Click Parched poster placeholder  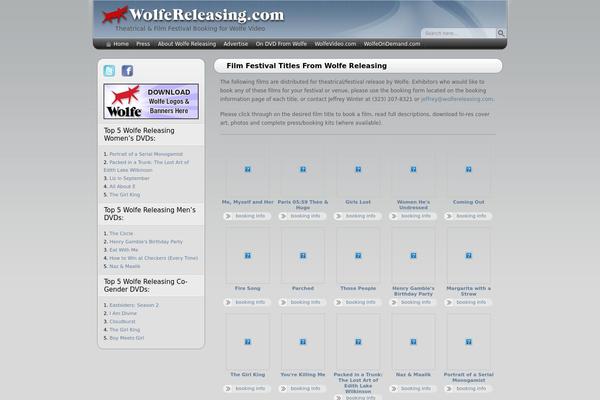coord(303,255)
